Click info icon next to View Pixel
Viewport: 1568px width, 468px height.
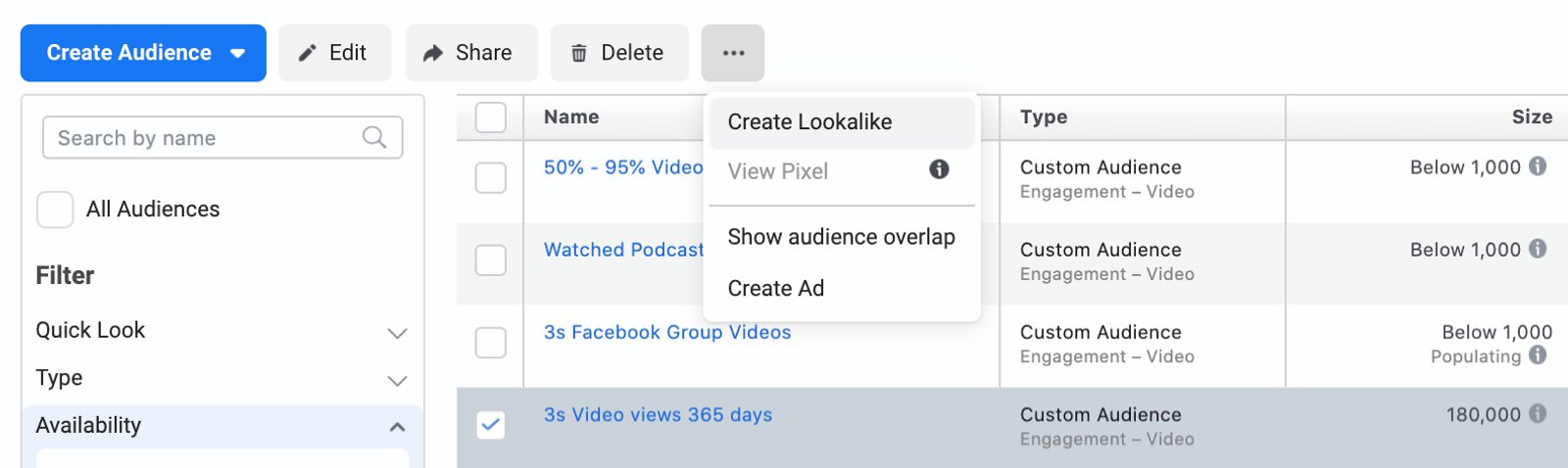pyautogui.click(x=939, y=170)
